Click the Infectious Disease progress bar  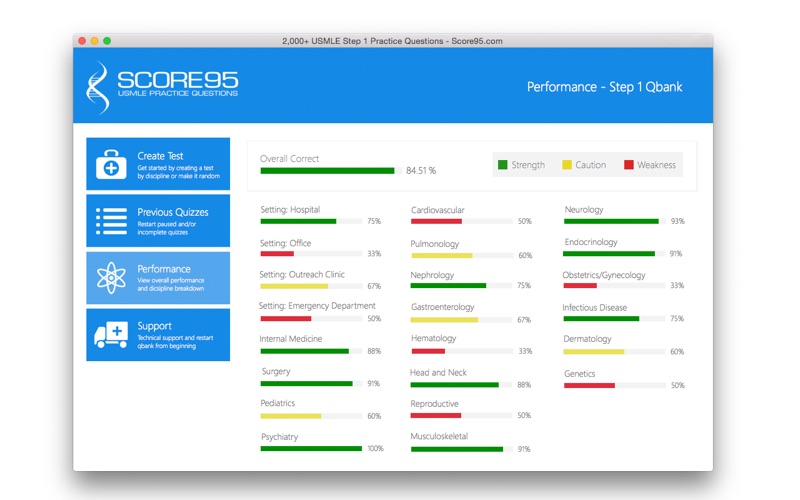pyautogui.click(x=614, y=319)
